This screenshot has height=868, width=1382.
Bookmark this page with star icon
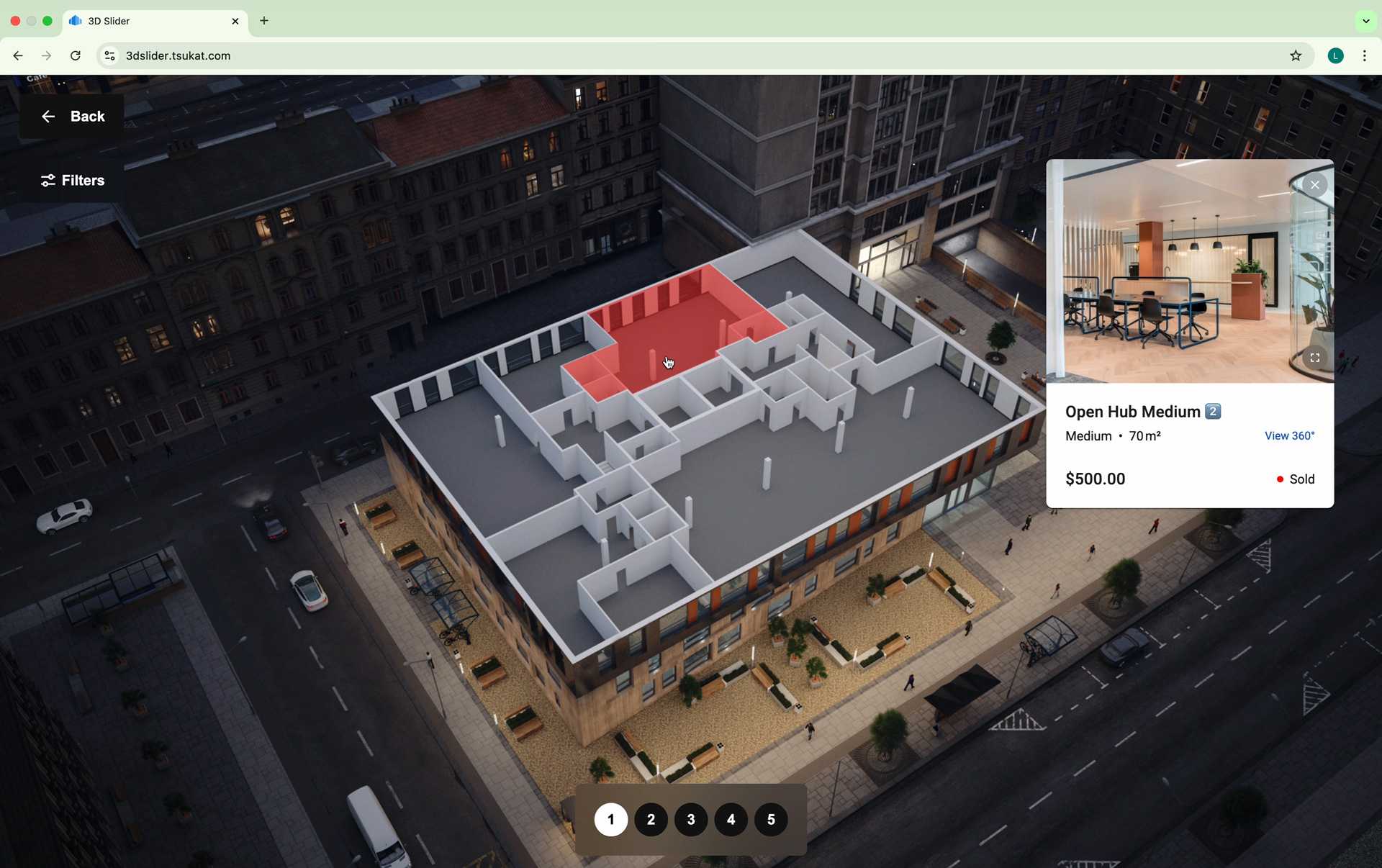(x=1296, y=56)
